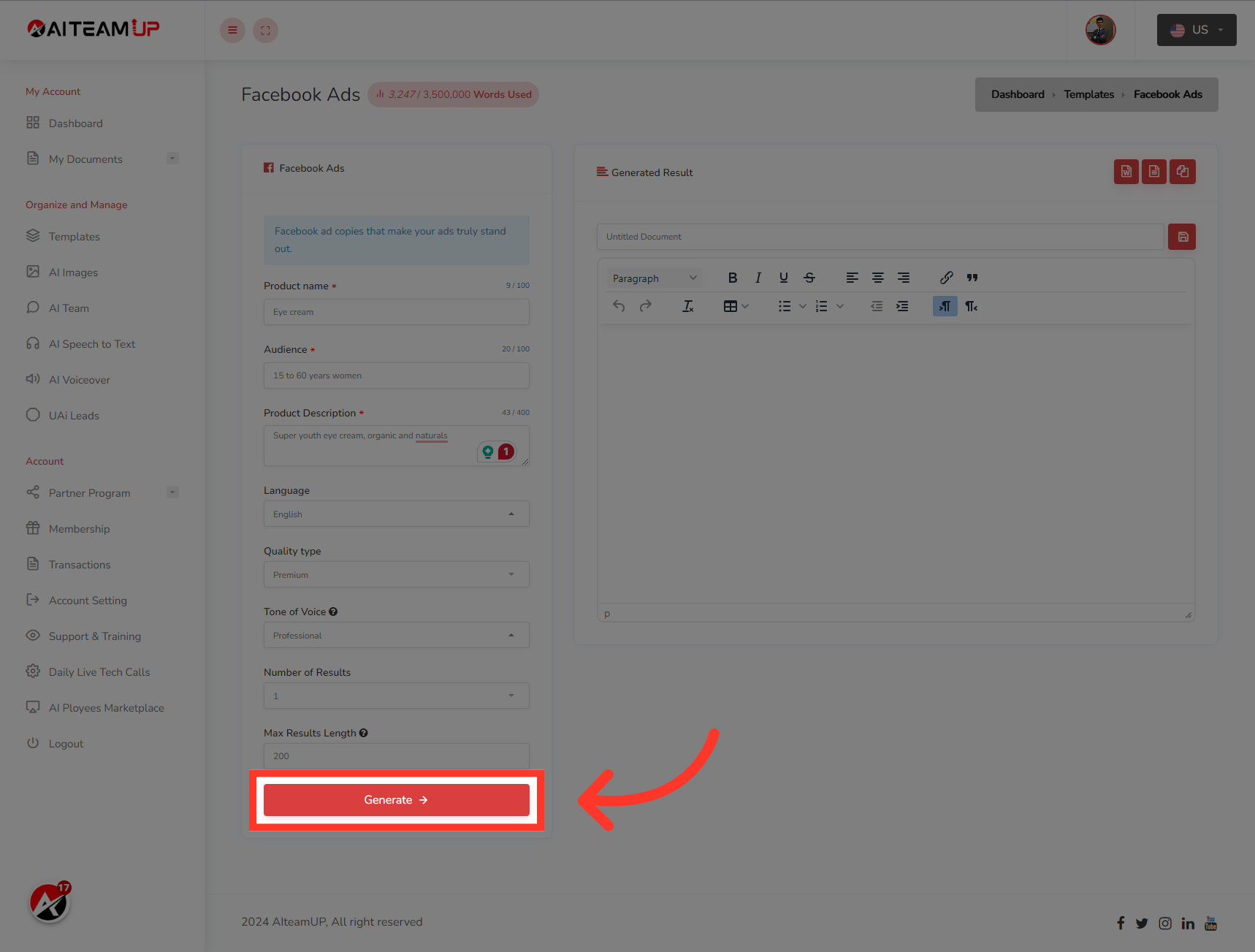Open the user profile avatar menu

click(x=1100, y=30)
